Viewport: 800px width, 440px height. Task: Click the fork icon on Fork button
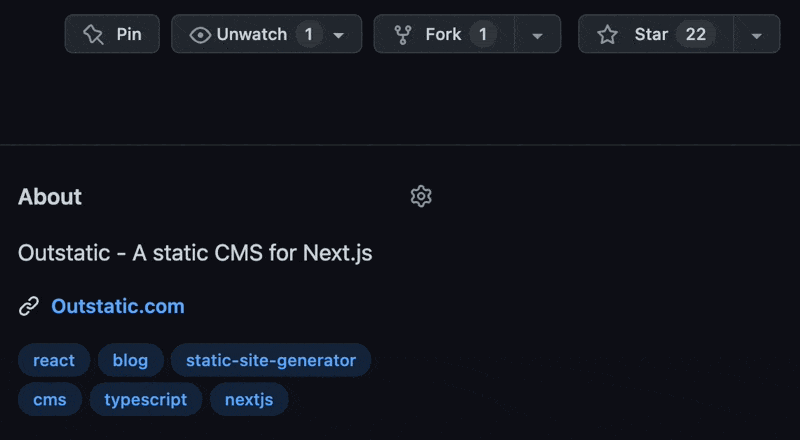coord(403,34)
